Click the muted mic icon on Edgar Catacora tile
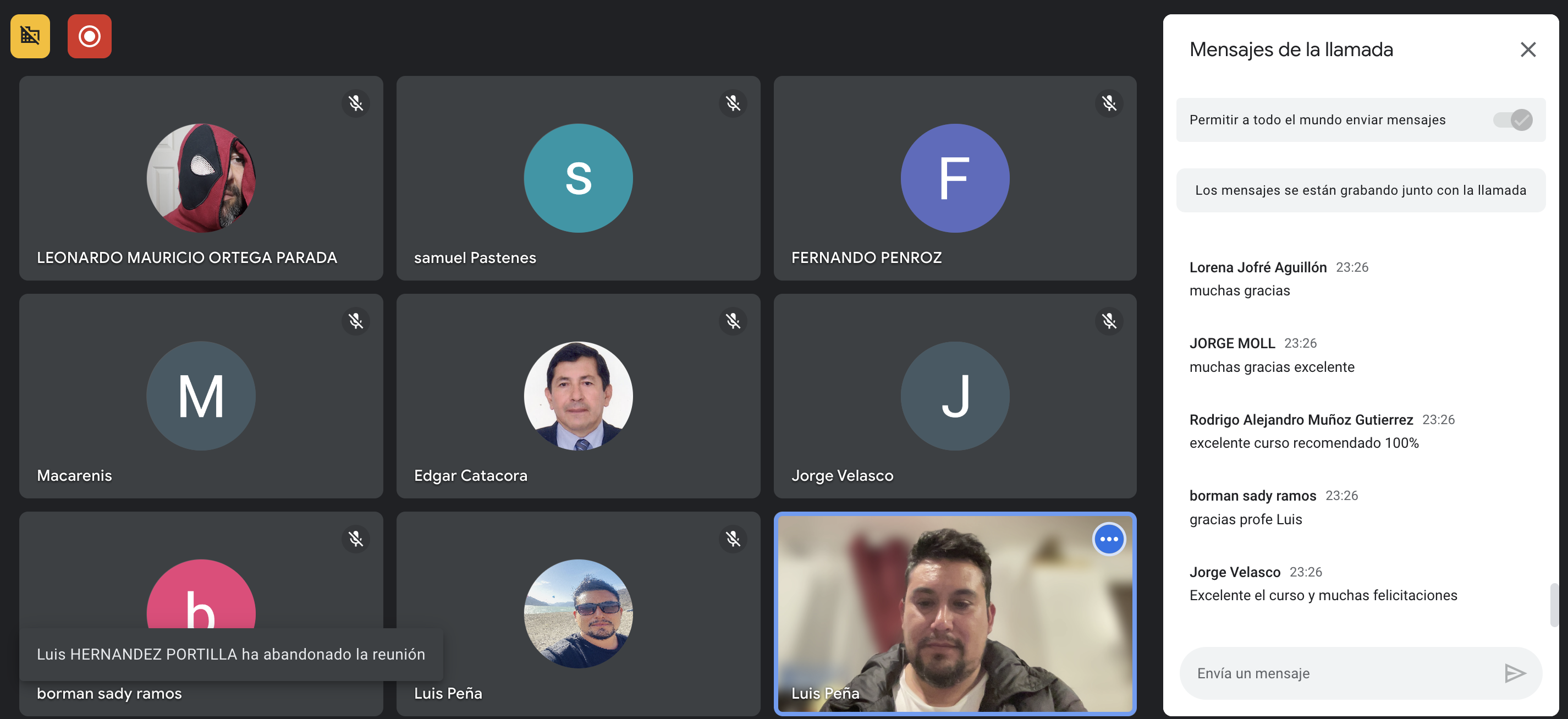The width and height of the screenshot is (1568, 719). [733, 321]
